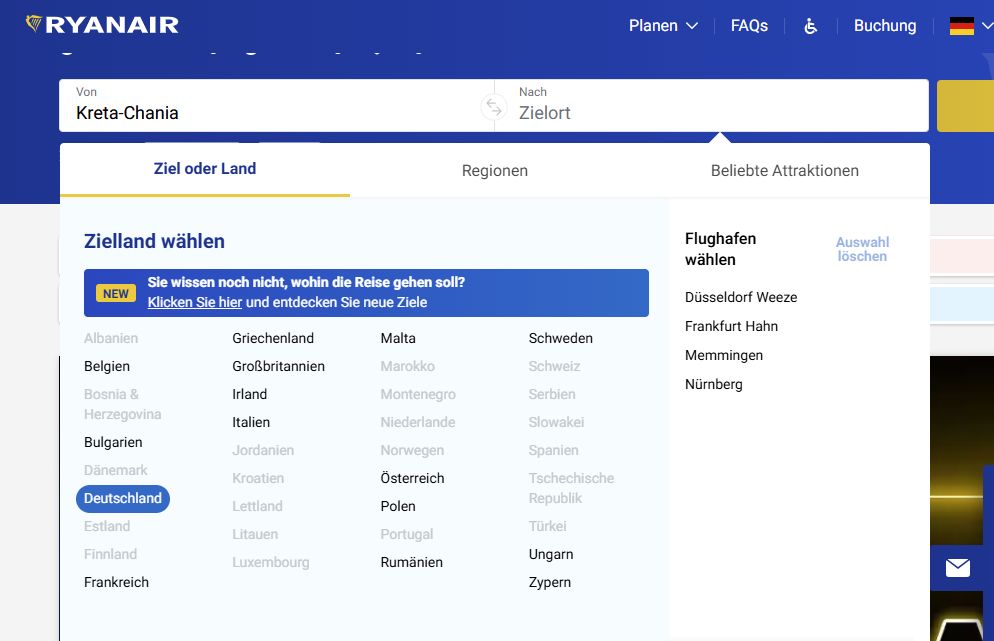This screenshot has height=641, width=994.
Task: Switch to the Beliebte Attraktionen tab
Action: tap(784, 170)
